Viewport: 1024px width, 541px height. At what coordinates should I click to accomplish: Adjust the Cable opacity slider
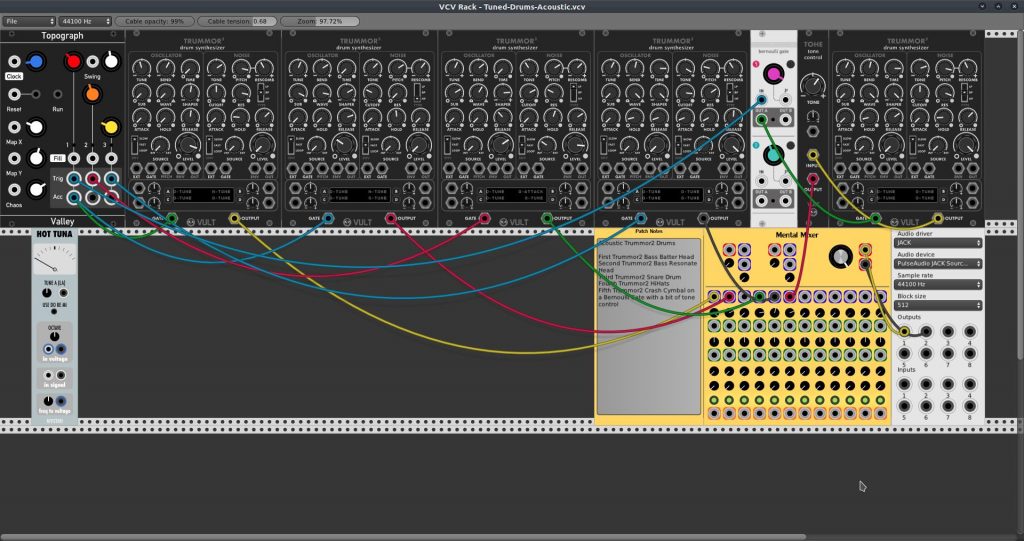[x=155, y=21]
